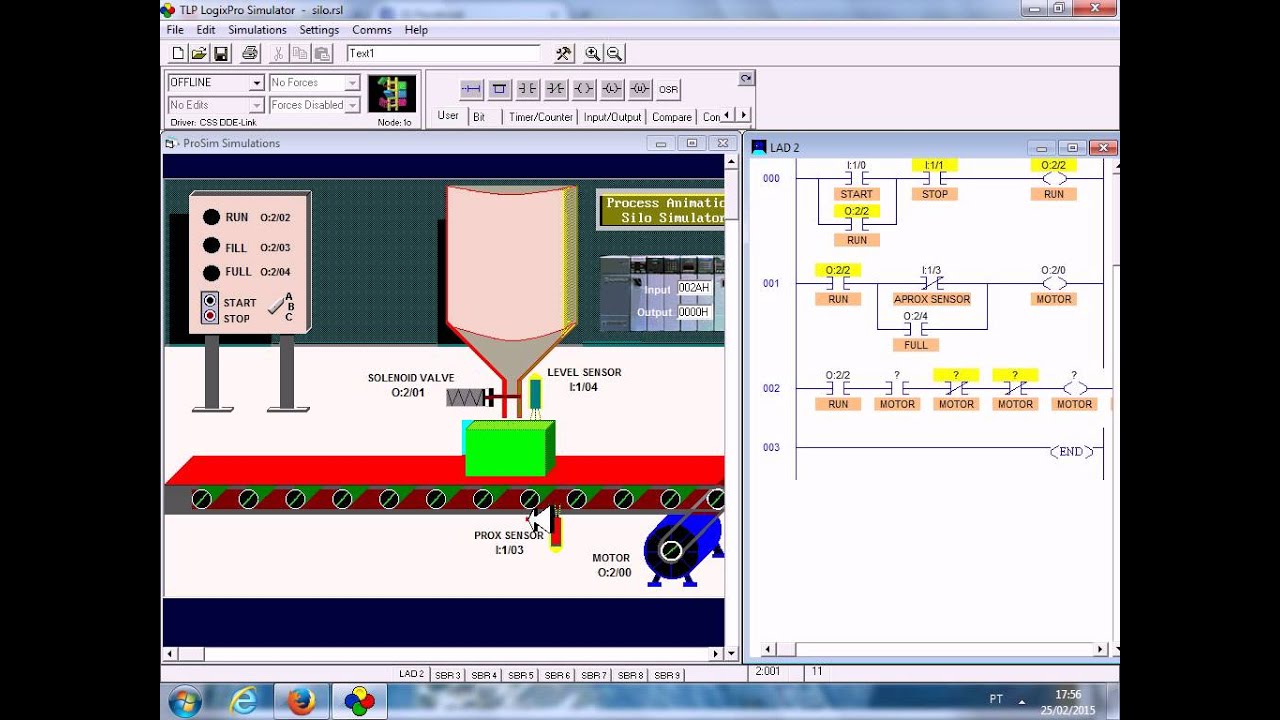Click the LAD 2 window horizontal scrollbar
Image resolution: width=1280 pixels, height=720 pixels.
[934, 649]
